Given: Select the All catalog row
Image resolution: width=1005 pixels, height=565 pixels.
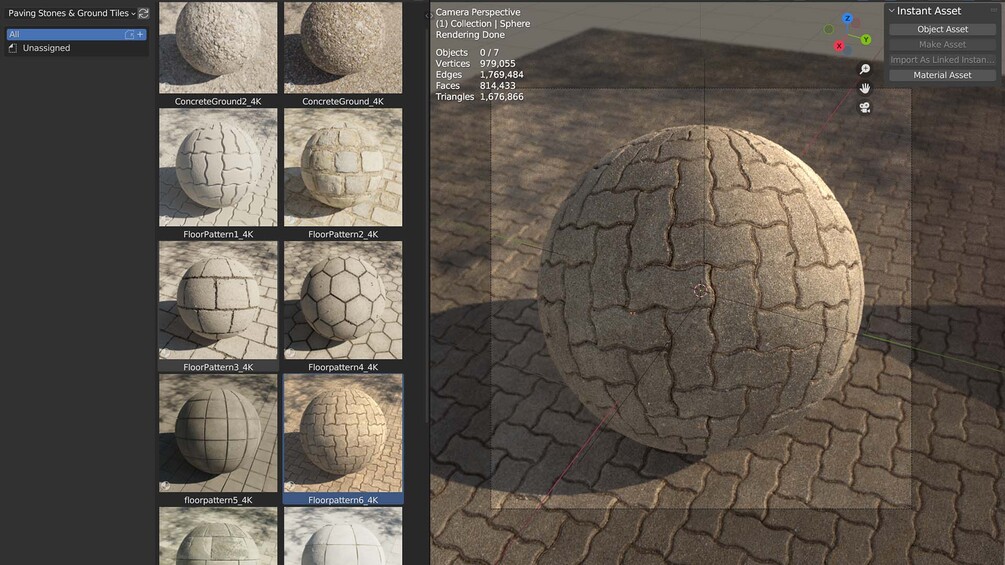Looking at the screenshot, I should (x=76, y=34).
